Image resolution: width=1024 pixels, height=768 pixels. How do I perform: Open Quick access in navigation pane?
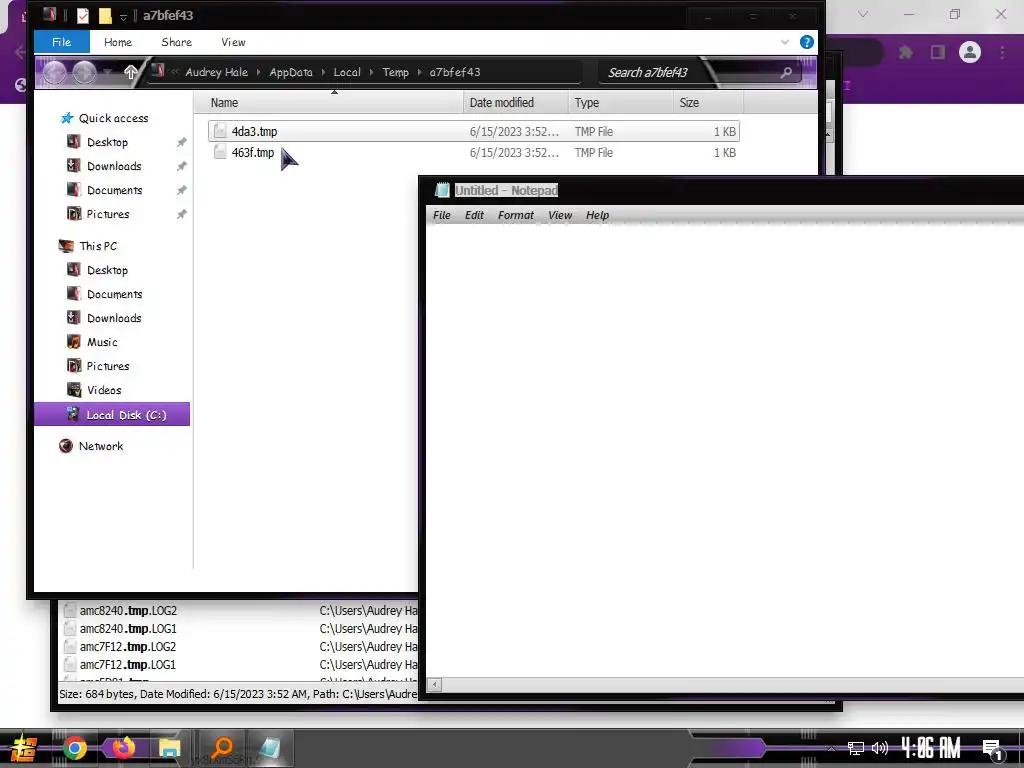point(113,118)
